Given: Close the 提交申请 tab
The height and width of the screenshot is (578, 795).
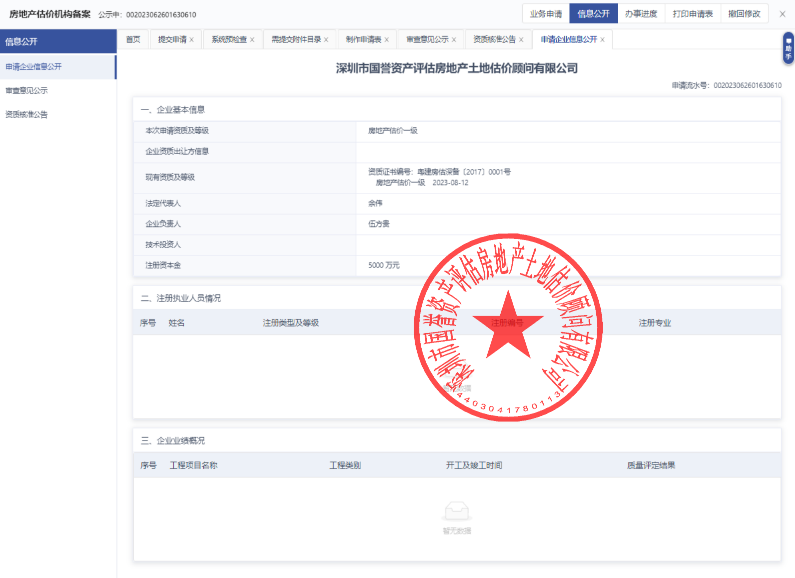Looking at the screenshot, I should 191,40.
